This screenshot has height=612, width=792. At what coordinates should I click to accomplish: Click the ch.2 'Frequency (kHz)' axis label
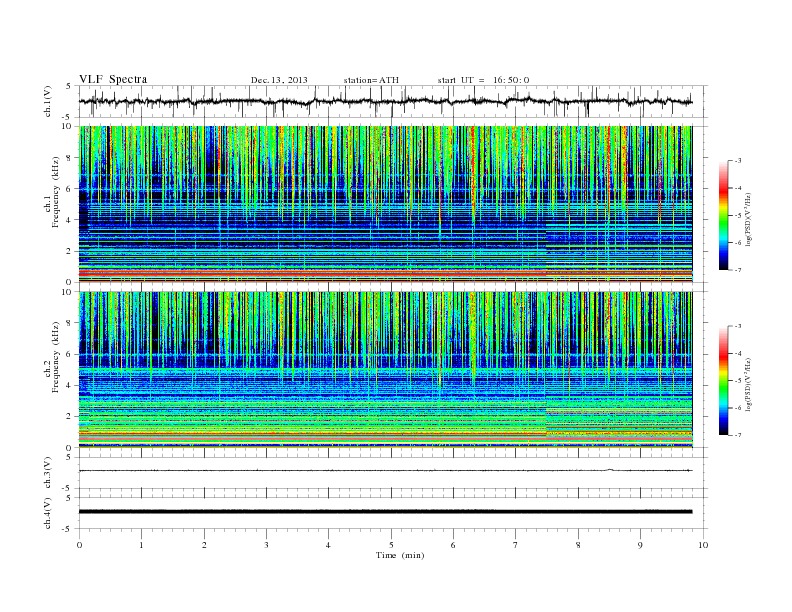(x=56, y=356)
